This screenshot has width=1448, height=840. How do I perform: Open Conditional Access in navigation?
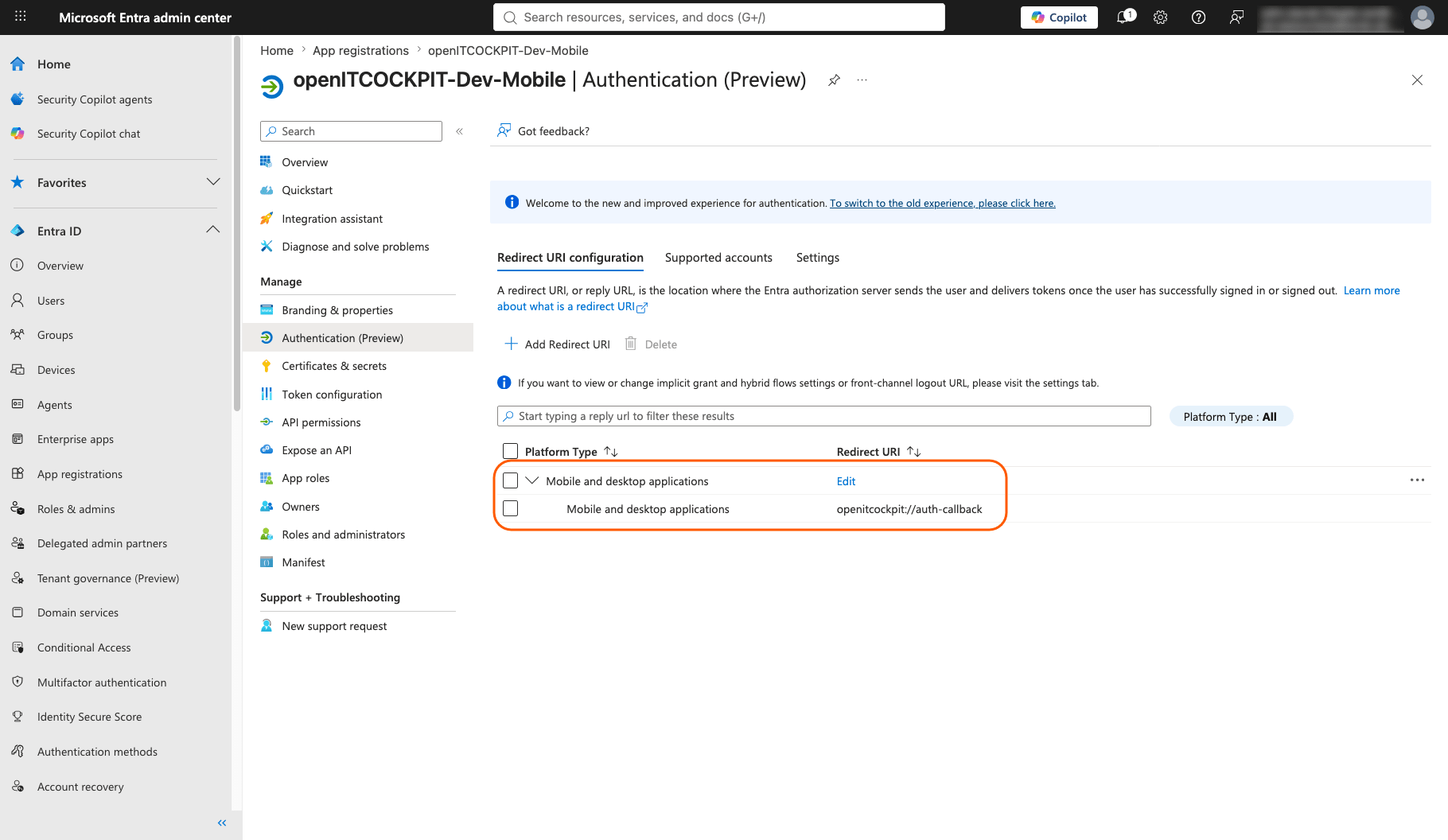[84, 647]
